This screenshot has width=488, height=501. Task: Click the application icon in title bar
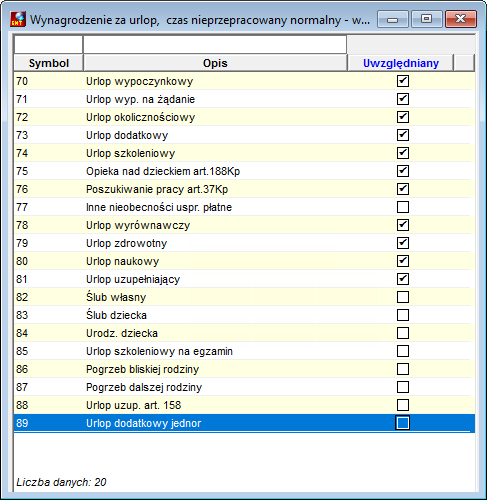coord(18,19)
